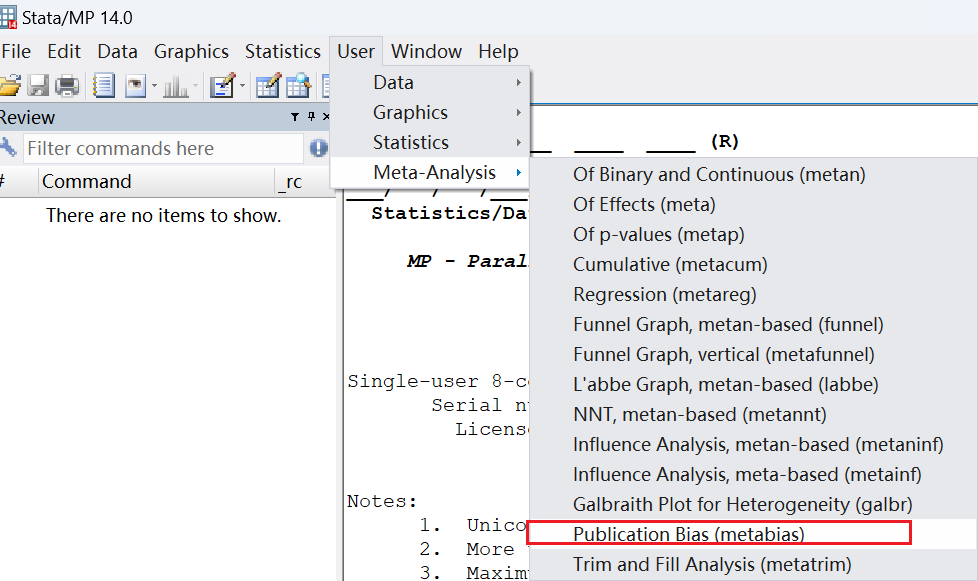Expand Data submenu under User menu
Image resolution: width=978 pixels, height=581 pixels.
pos(430,82)
